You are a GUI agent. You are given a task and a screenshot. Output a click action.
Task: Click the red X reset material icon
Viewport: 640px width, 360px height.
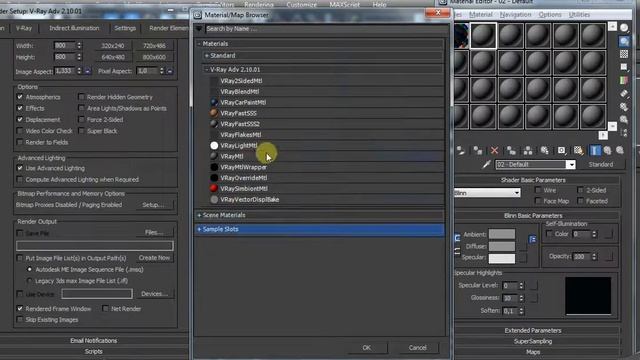click(x=494, y=151)
